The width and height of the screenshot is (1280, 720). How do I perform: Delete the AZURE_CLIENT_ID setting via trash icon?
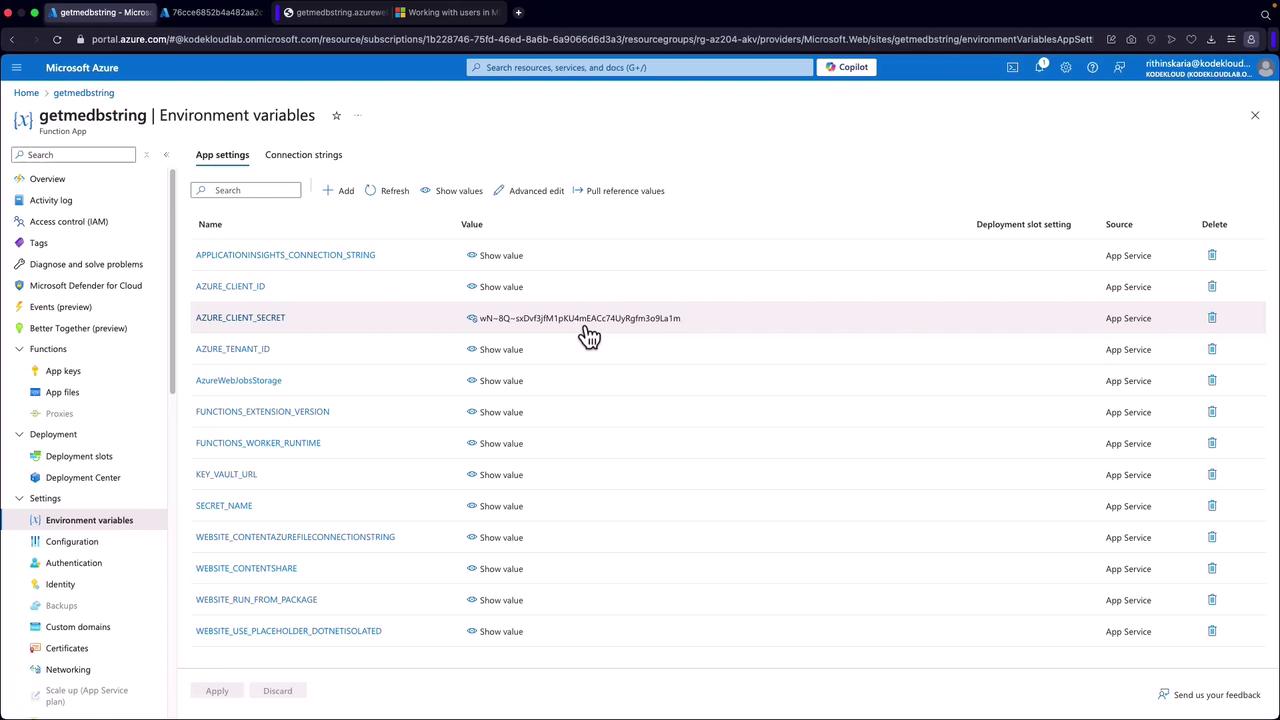pos(1211,287)
